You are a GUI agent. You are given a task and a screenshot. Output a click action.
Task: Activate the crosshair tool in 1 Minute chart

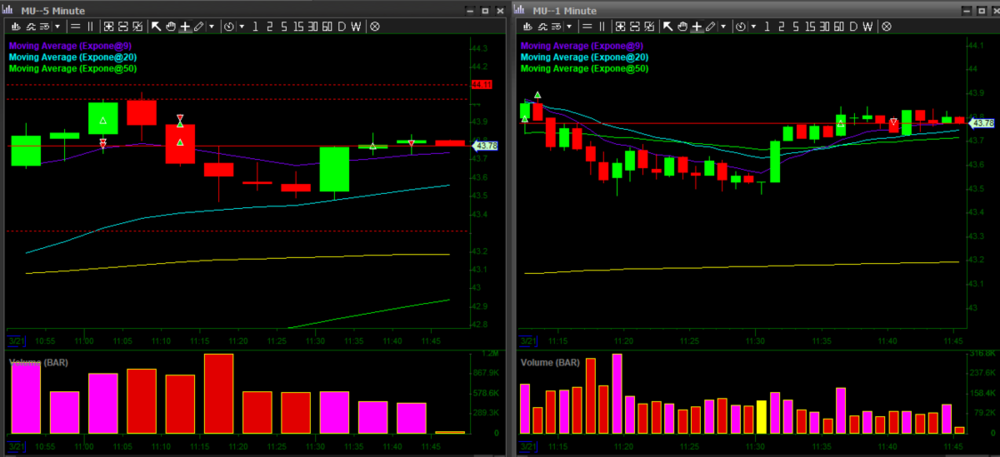pyautogui.click(x=697, y=26)
